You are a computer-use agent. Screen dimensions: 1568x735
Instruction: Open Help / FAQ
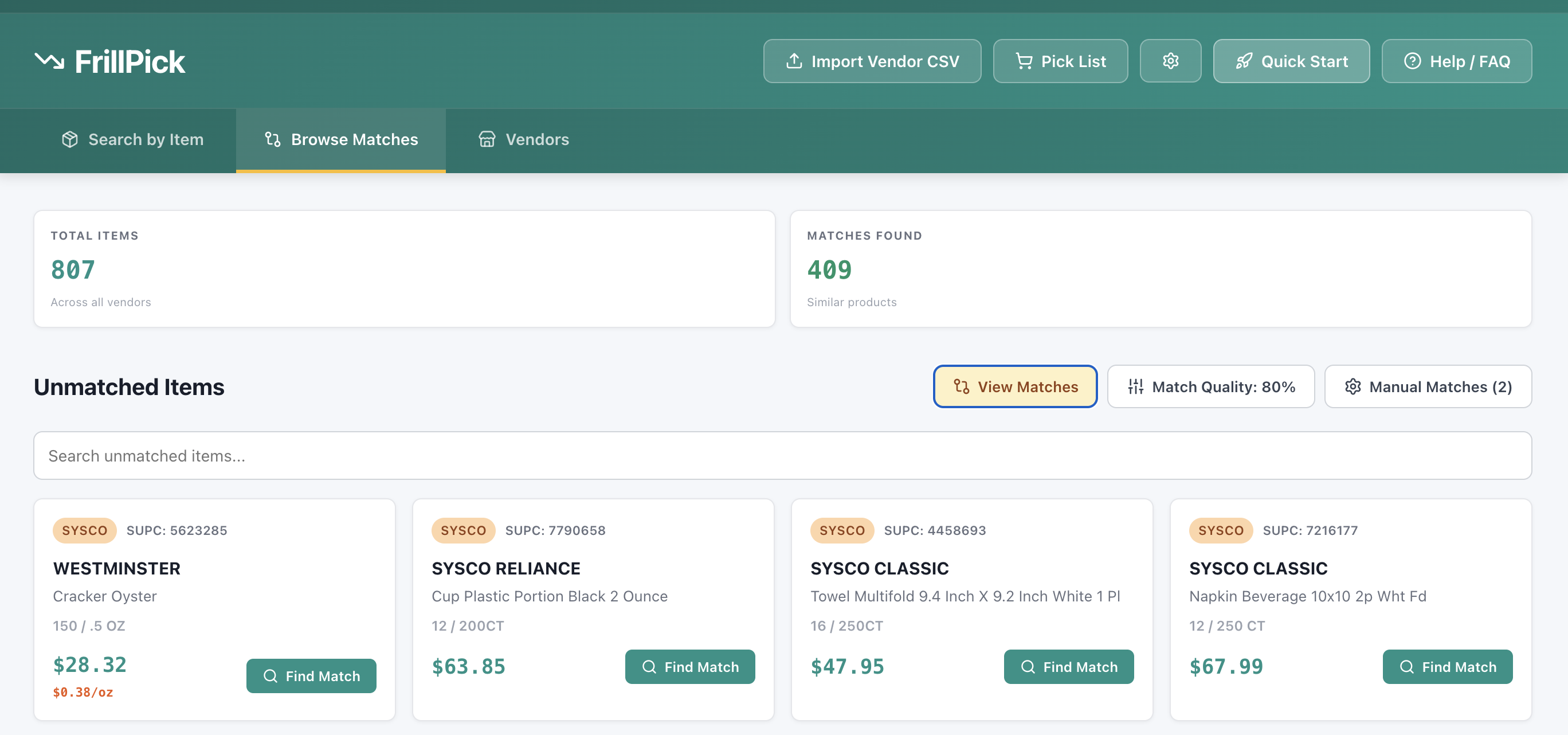click(1456, 61)
